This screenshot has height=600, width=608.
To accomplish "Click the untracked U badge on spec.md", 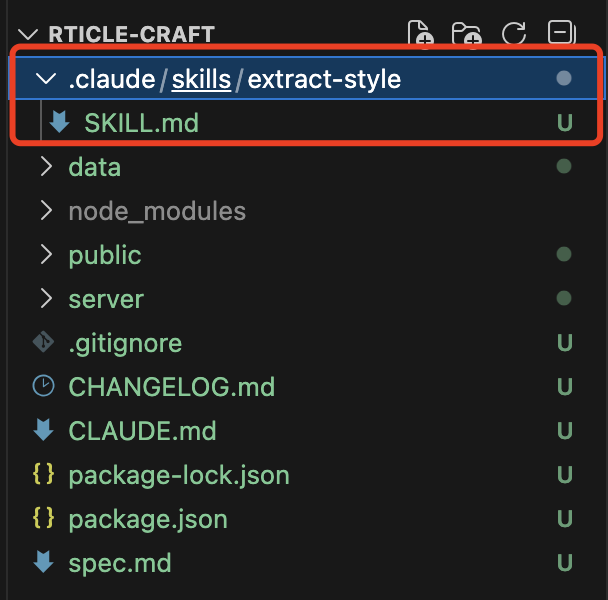I will click(564, 562).
